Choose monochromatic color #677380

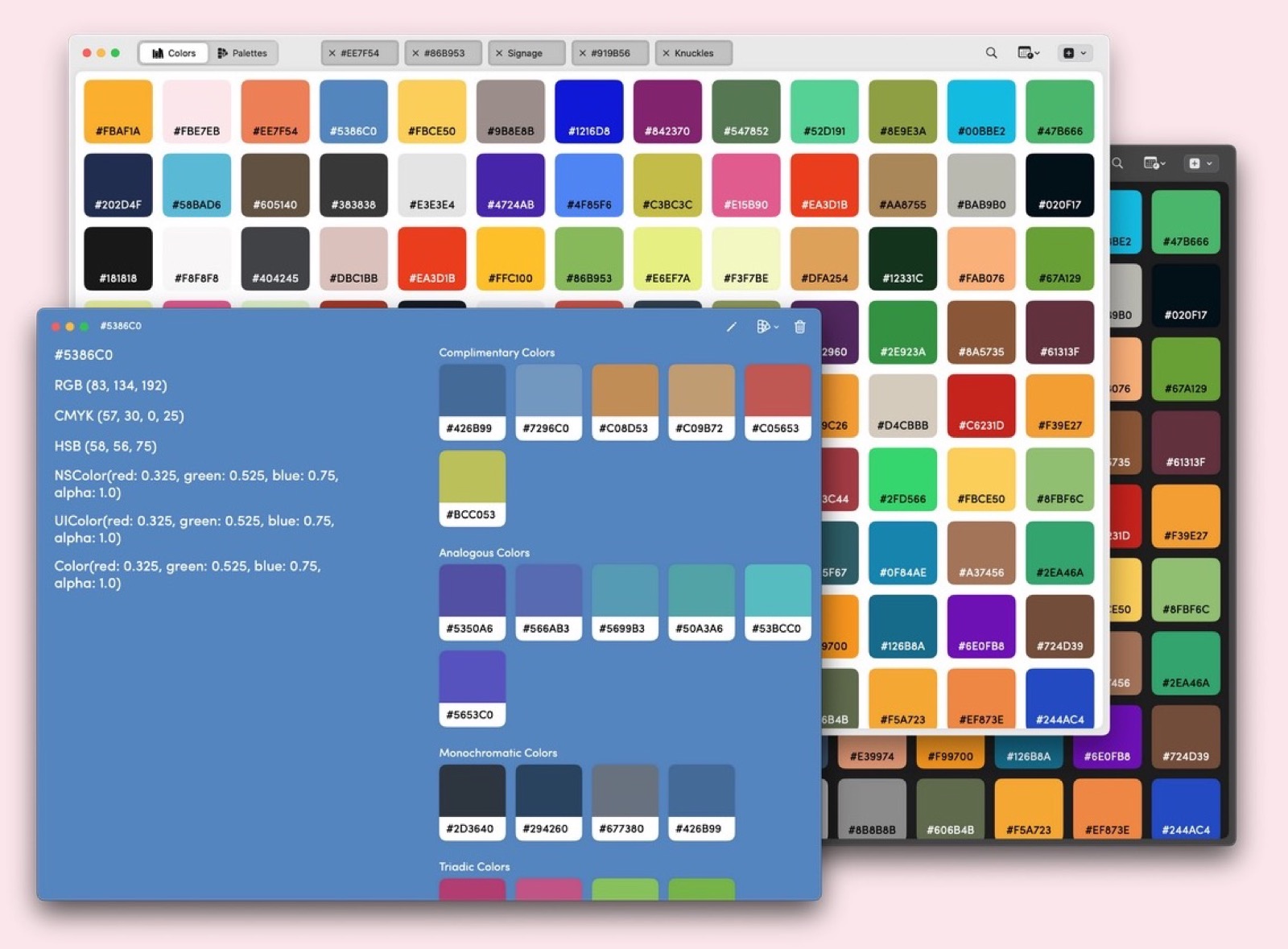pyautogui.click(x=625, y=803)
